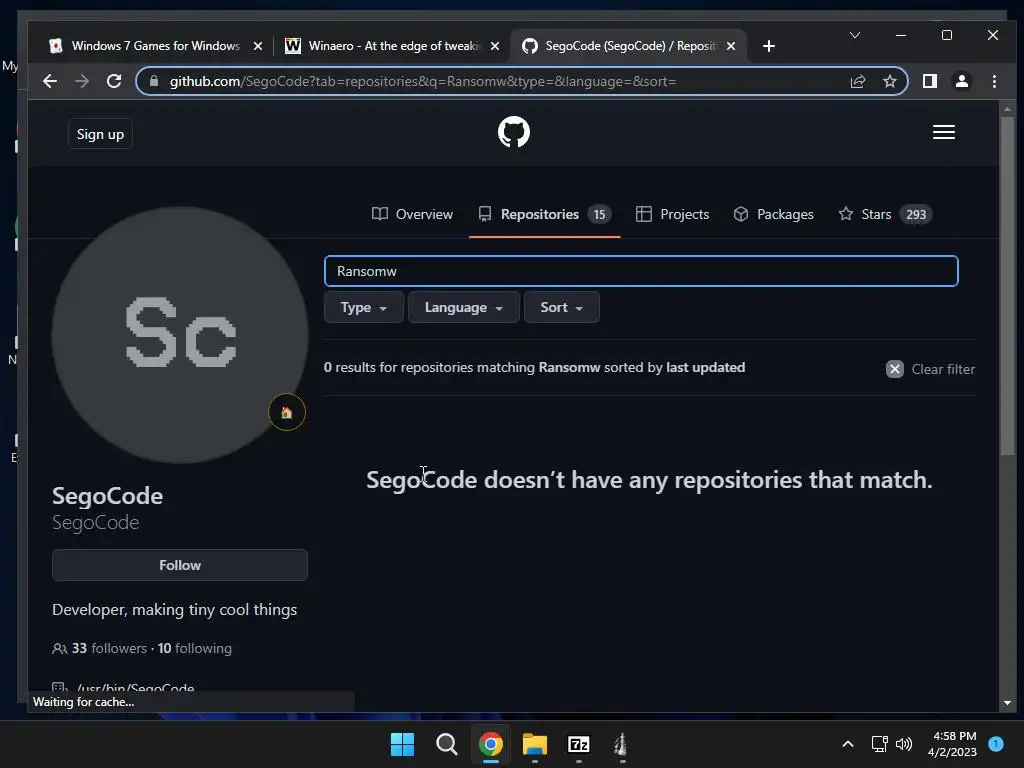Open the Projects tab
This screenshot has width=1024, height=768.
click(x=672, y=214)
